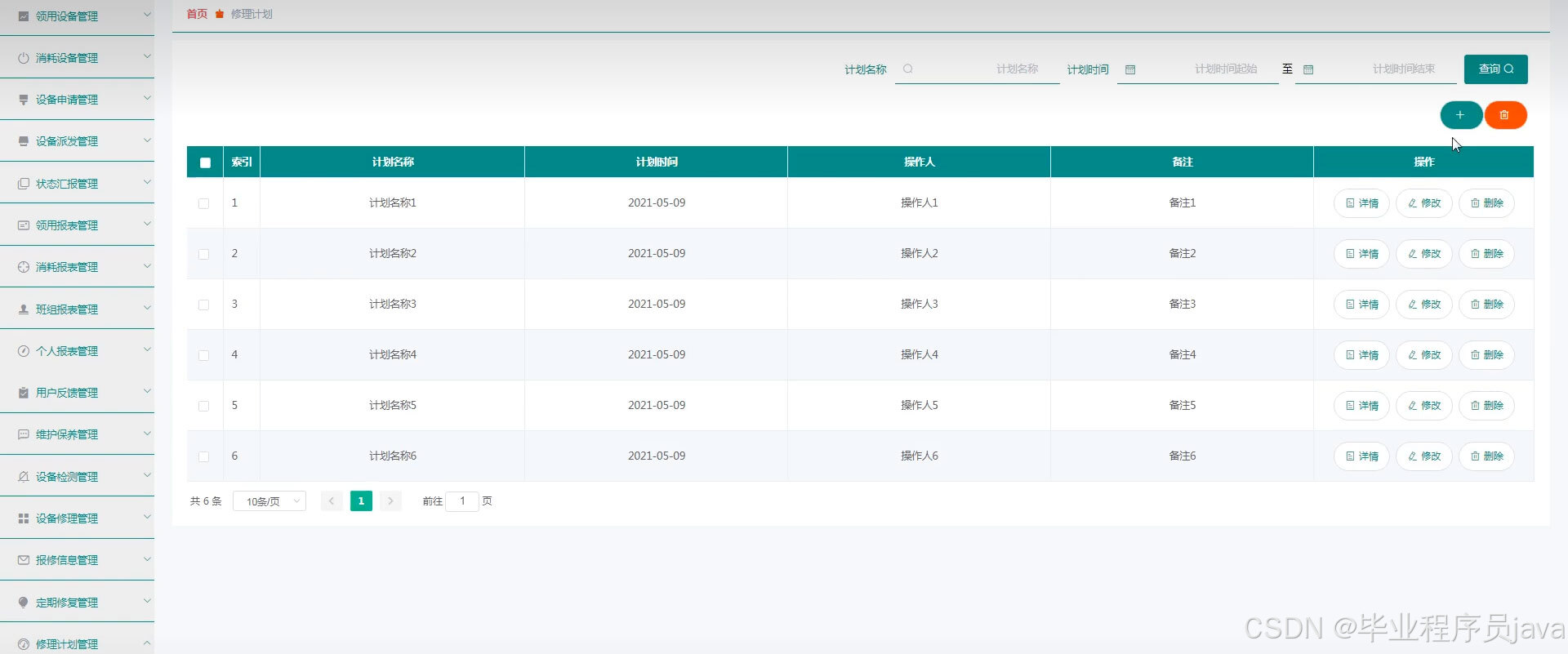Click the 维护保养管理 chat icon
The width and height of the screenshot is (1568, 654).
click(24, 434)
